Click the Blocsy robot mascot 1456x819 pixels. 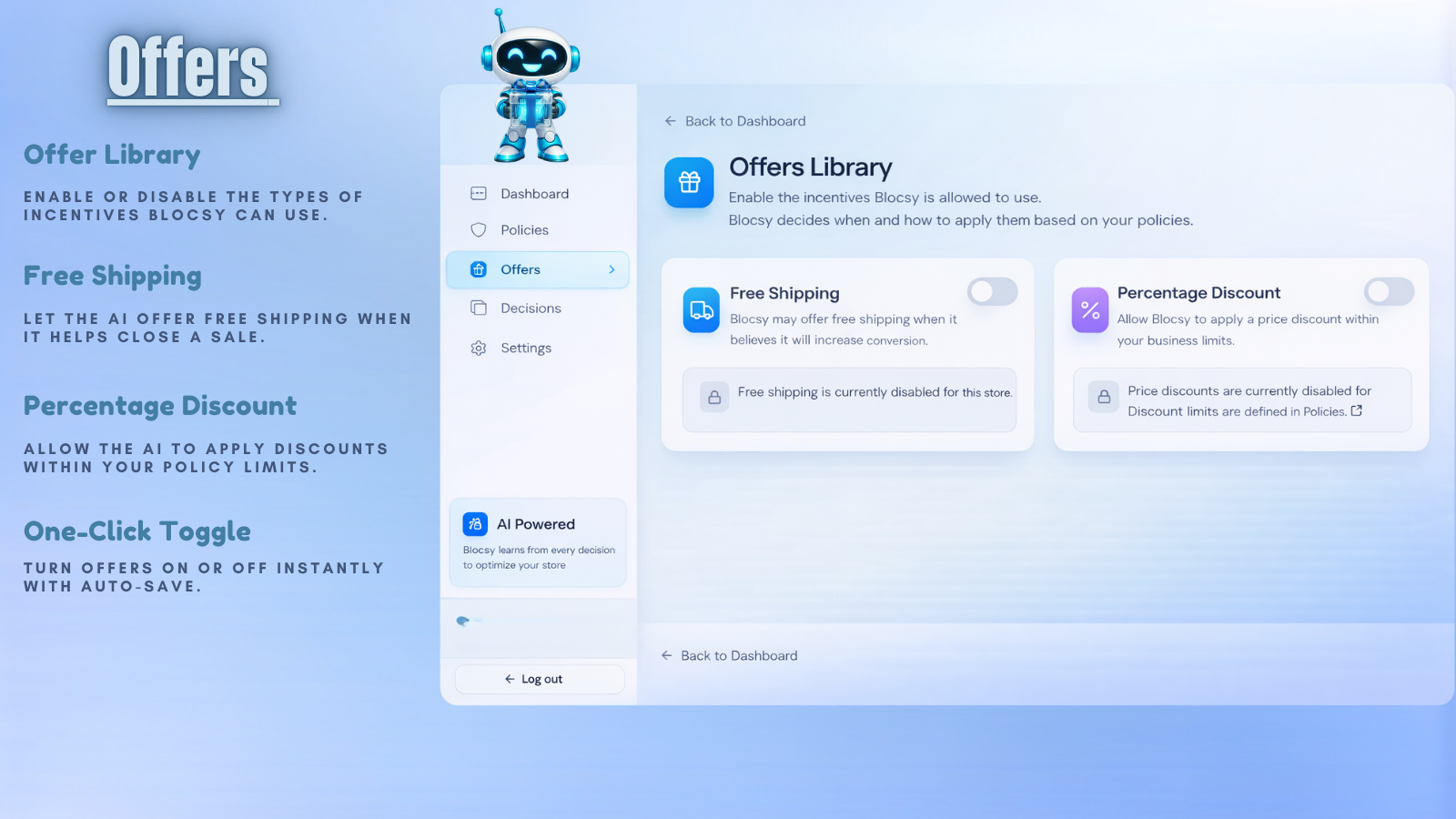[531, 86]
